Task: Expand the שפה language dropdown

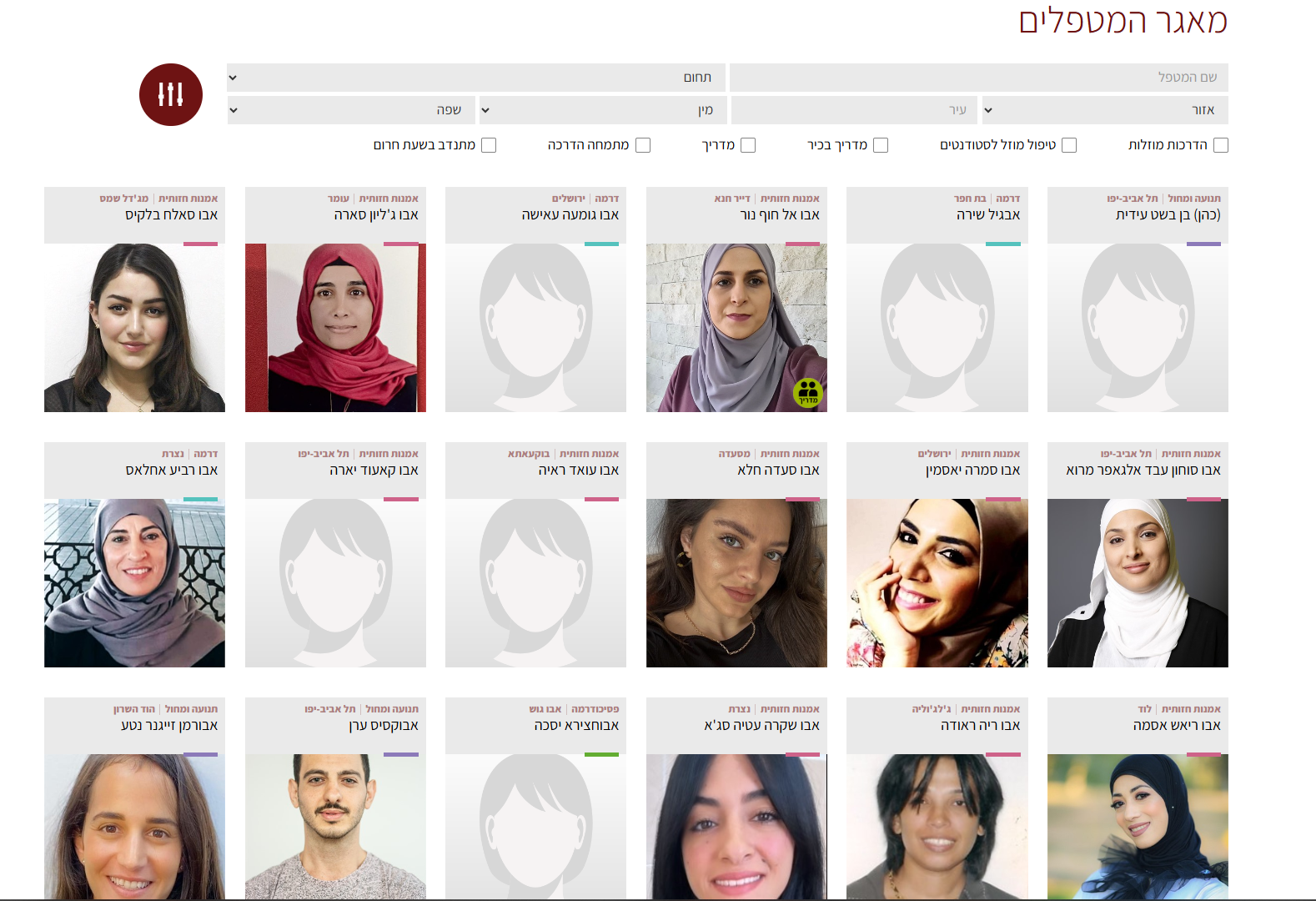Action: pos(351,110)
